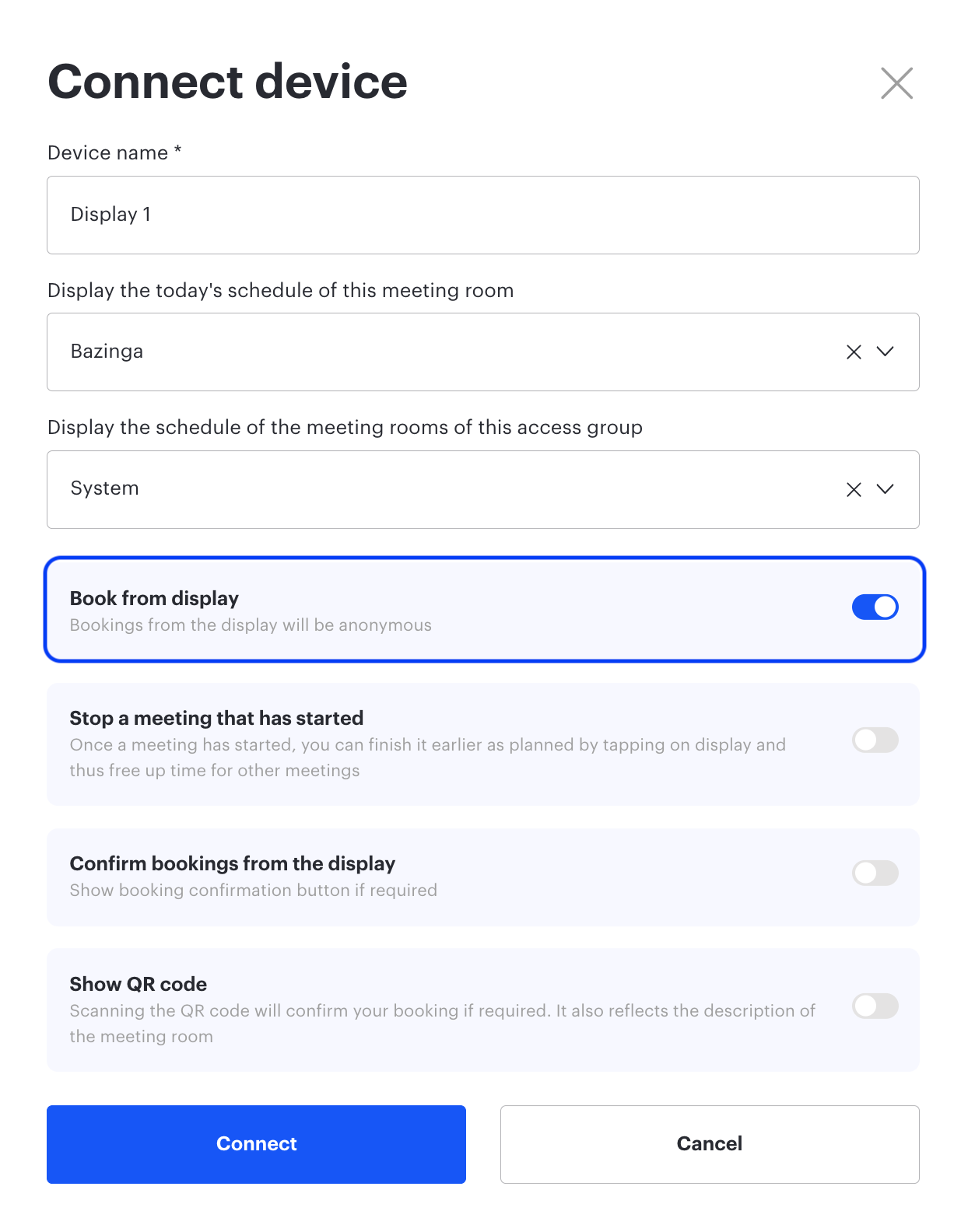Turn on the Show QR code switch
The width and height of the screenshot is (968, 1232).
click(x=875, y=1006)
